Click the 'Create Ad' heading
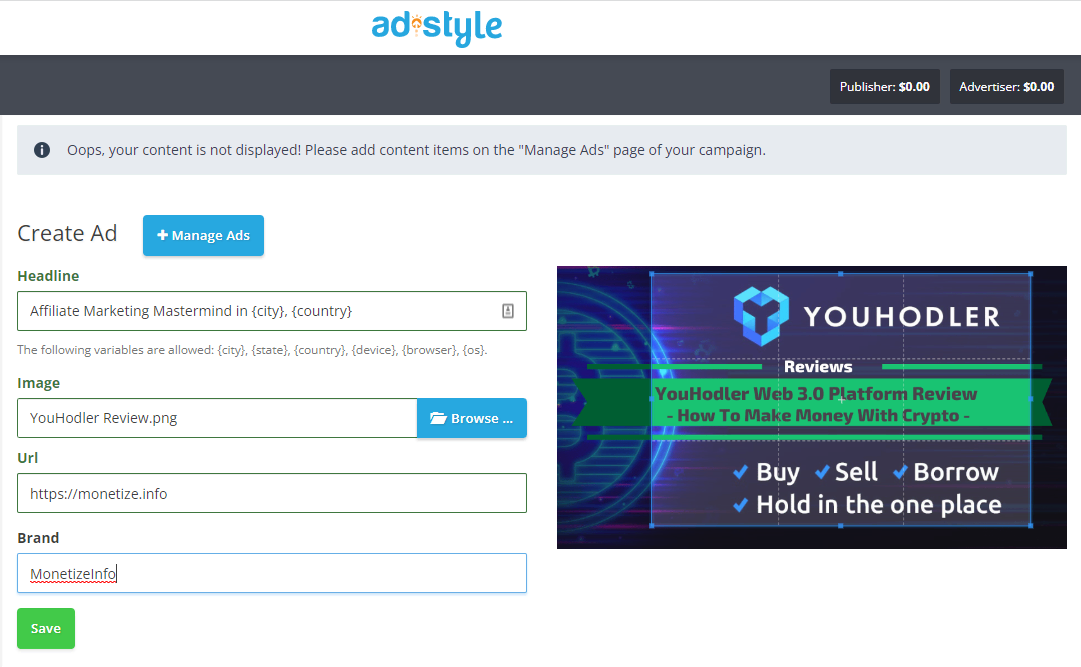Screen dimensions: 1081x667 (x=67, y=233)
